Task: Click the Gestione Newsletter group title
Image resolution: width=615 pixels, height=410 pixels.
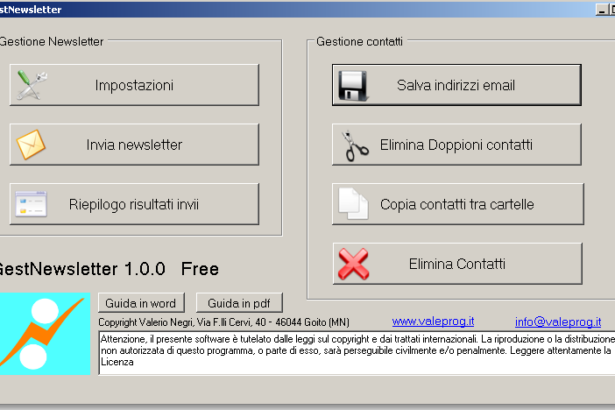Action: click(x=51, y=41)
